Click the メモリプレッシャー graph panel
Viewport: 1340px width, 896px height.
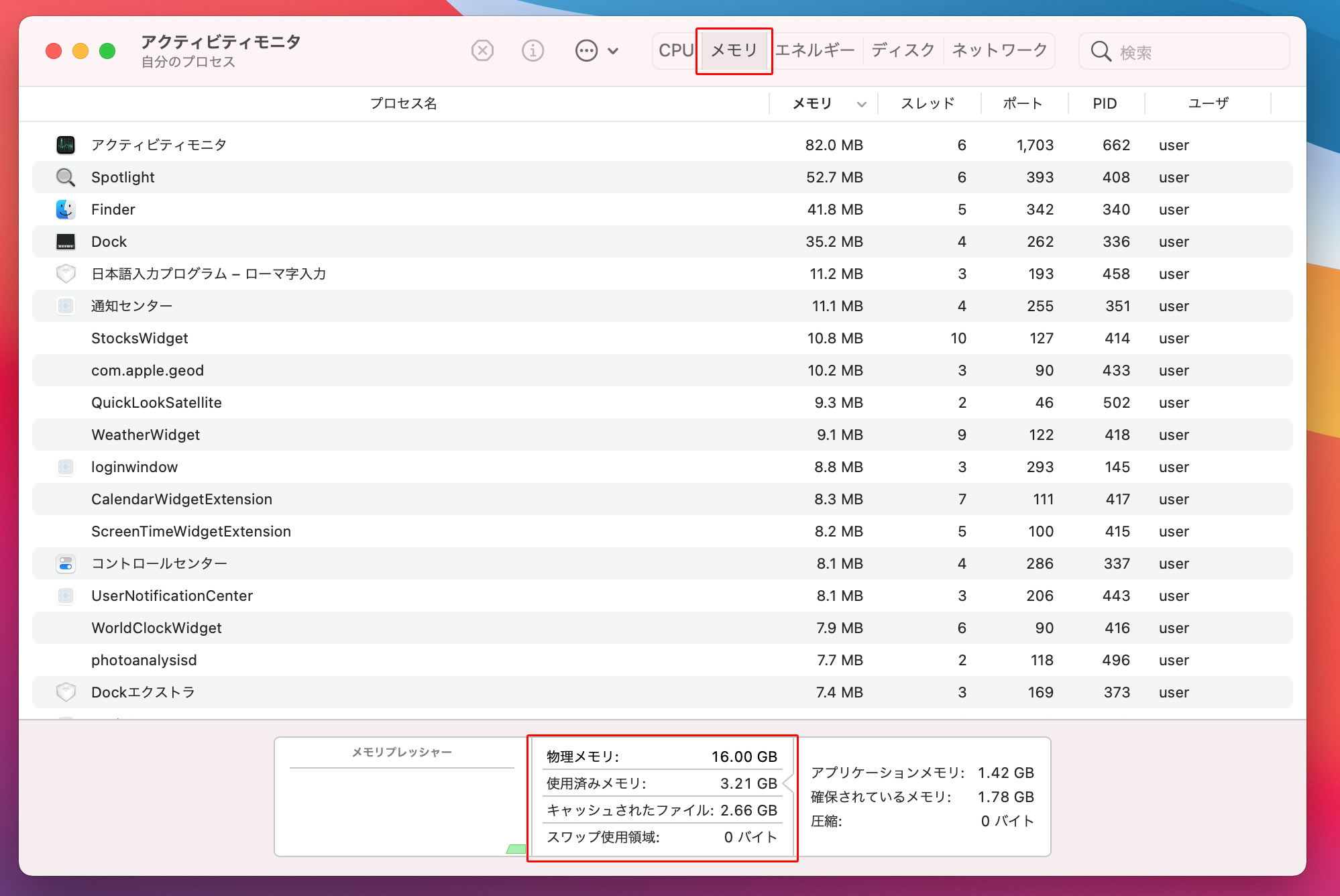401,797
